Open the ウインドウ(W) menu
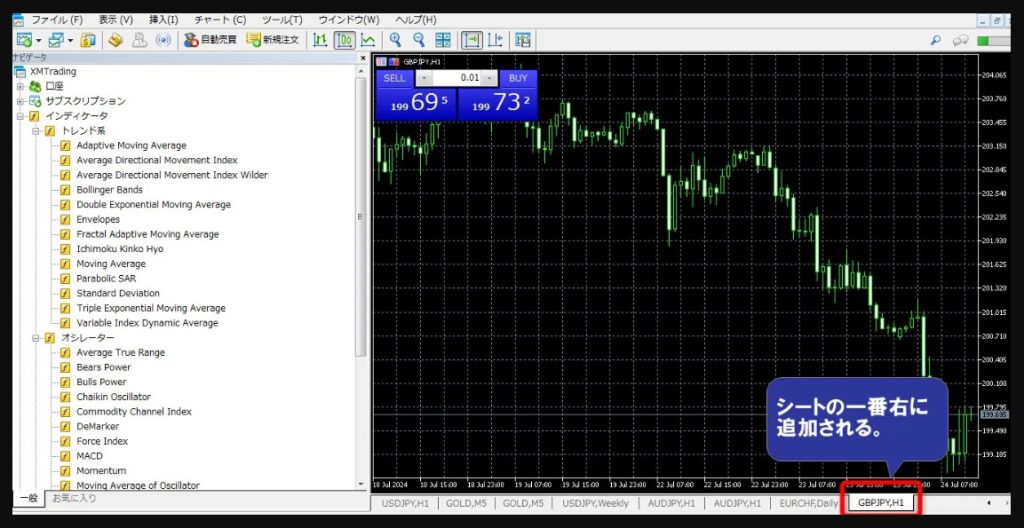 [349, 20]
